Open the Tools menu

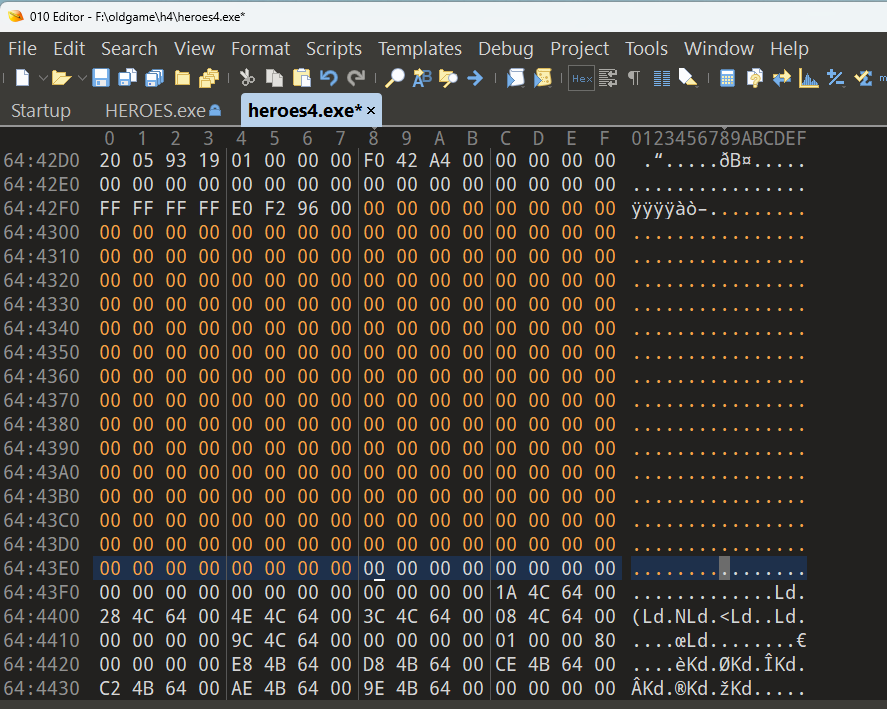click(x=646, y=49)
